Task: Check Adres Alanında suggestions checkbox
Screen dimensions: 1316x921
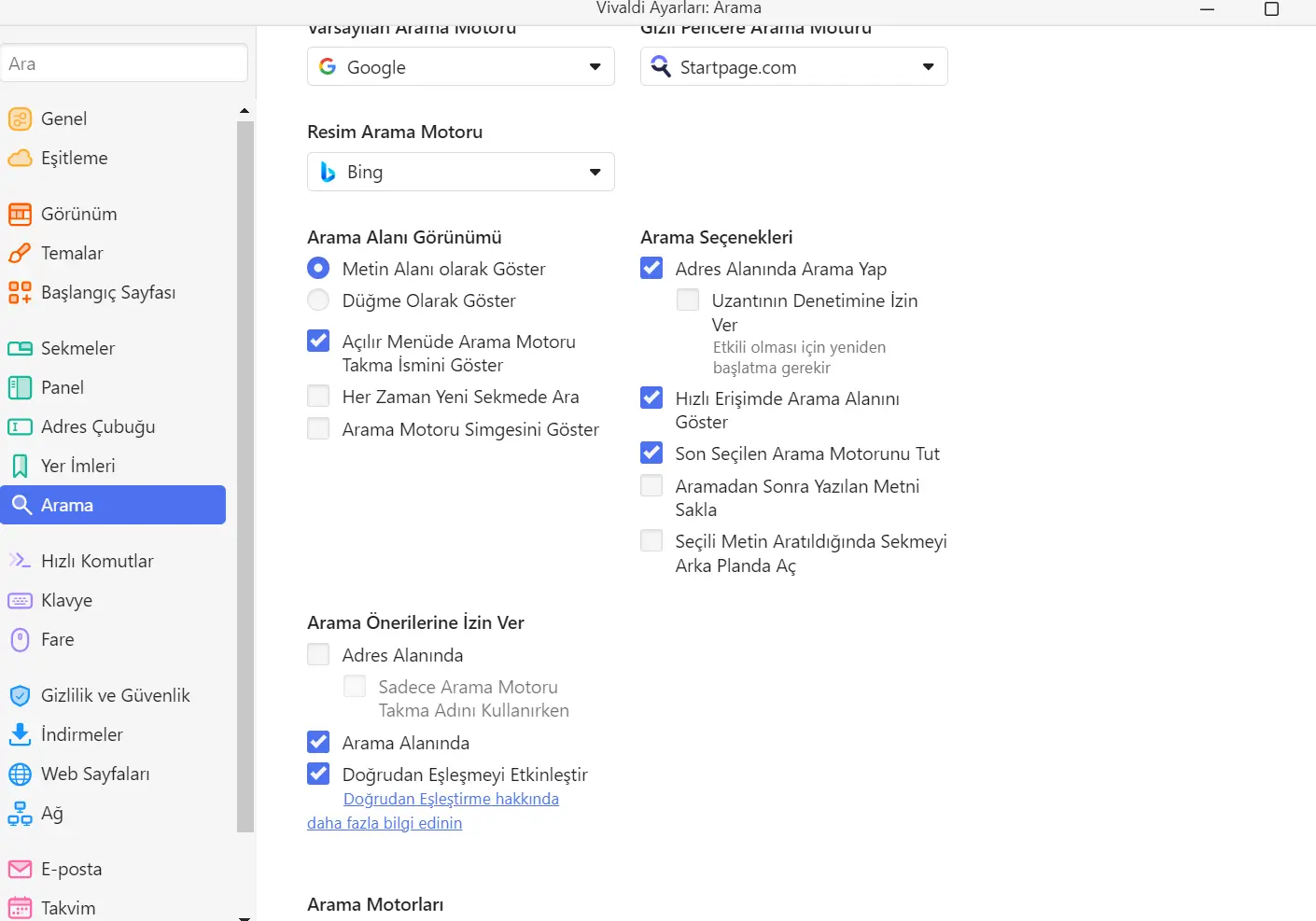Action: [318, 654]
